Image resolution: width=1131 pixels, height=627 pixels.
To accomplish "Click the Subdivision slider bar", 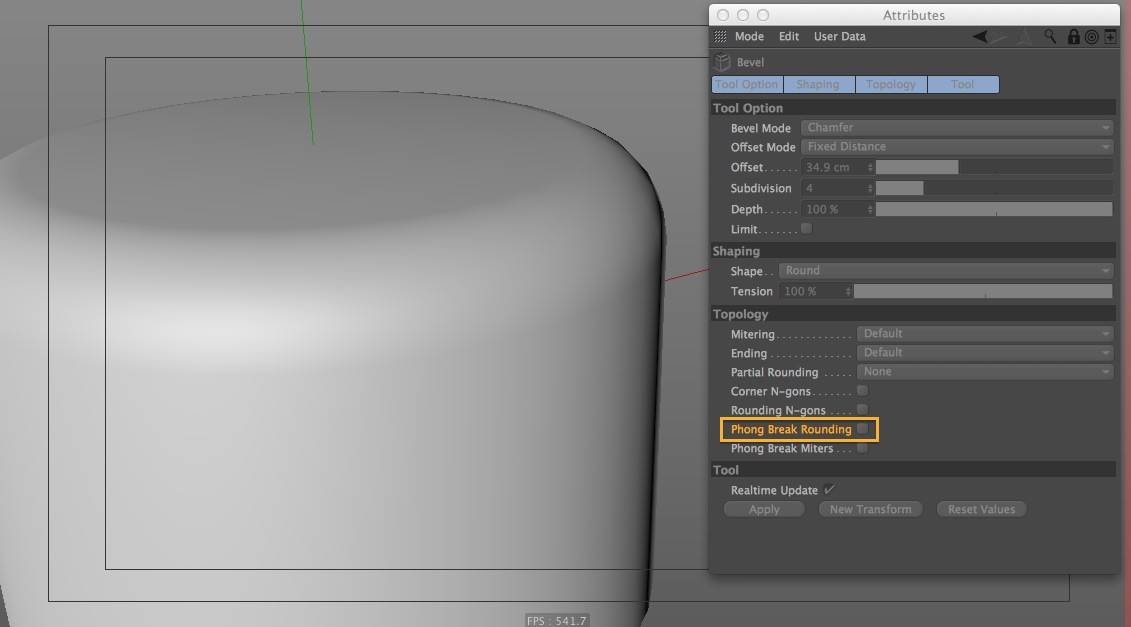I will pos(994,188).
